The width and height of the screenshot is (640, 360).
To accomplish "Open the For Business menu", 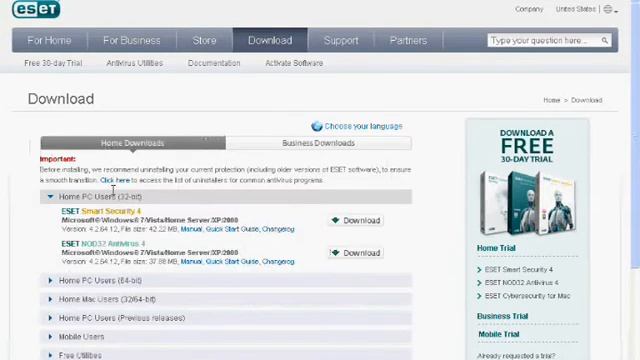I will tap(132, 40).
